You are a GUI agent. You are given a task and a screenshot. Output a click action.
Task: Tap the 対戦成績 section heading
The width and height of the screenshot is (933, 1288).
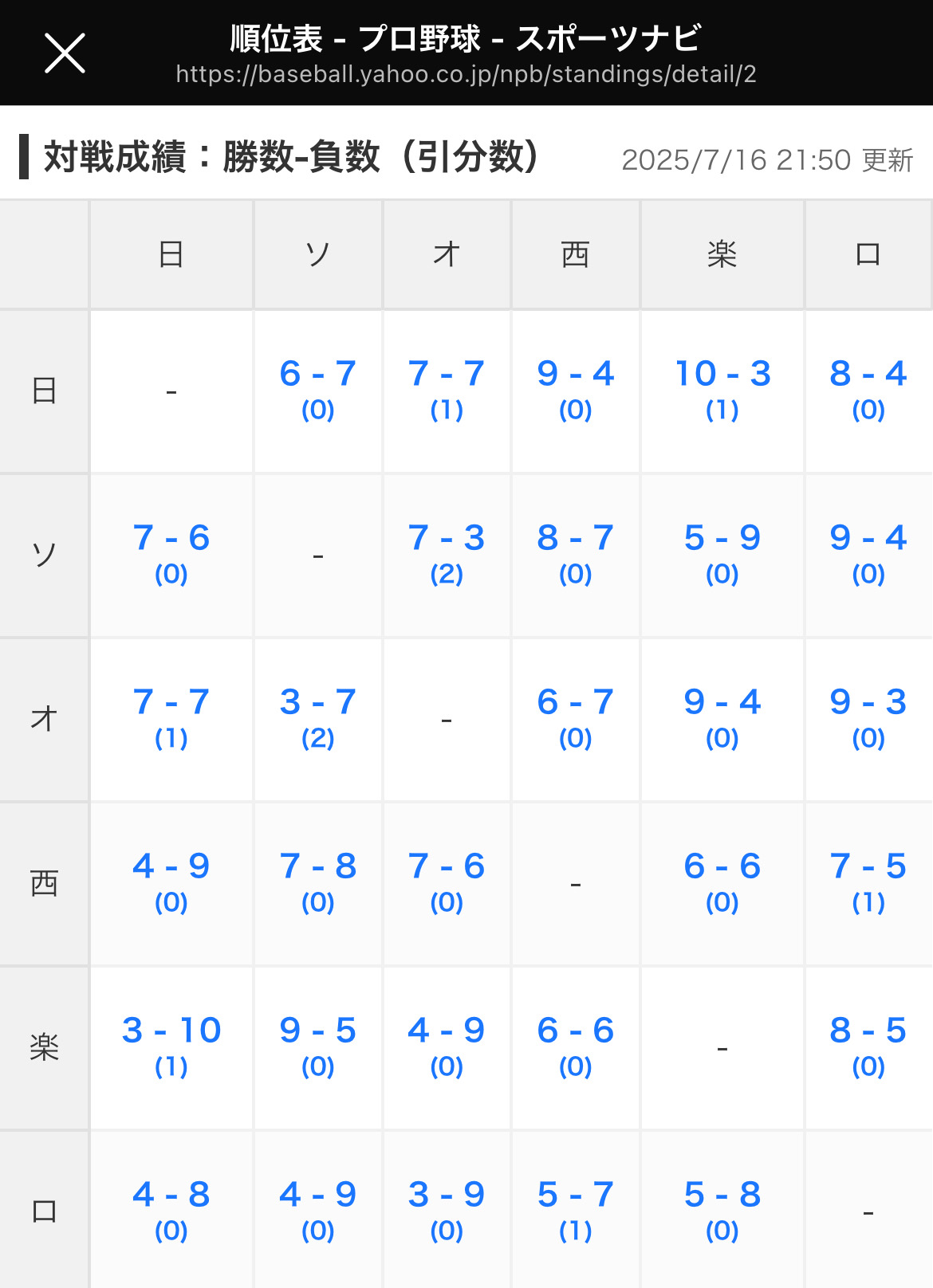291,157
